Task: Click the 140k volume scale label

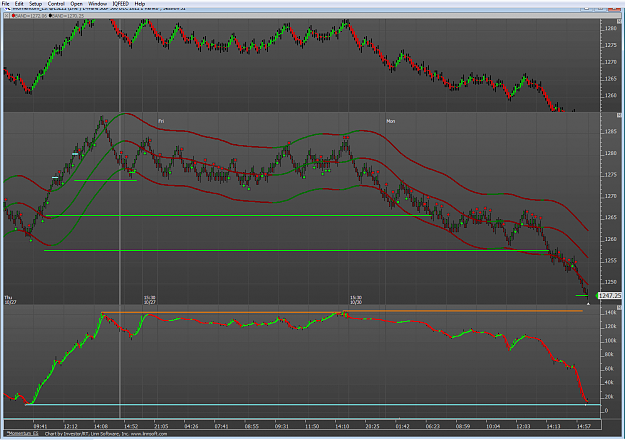Action: [x=610, y=312]
